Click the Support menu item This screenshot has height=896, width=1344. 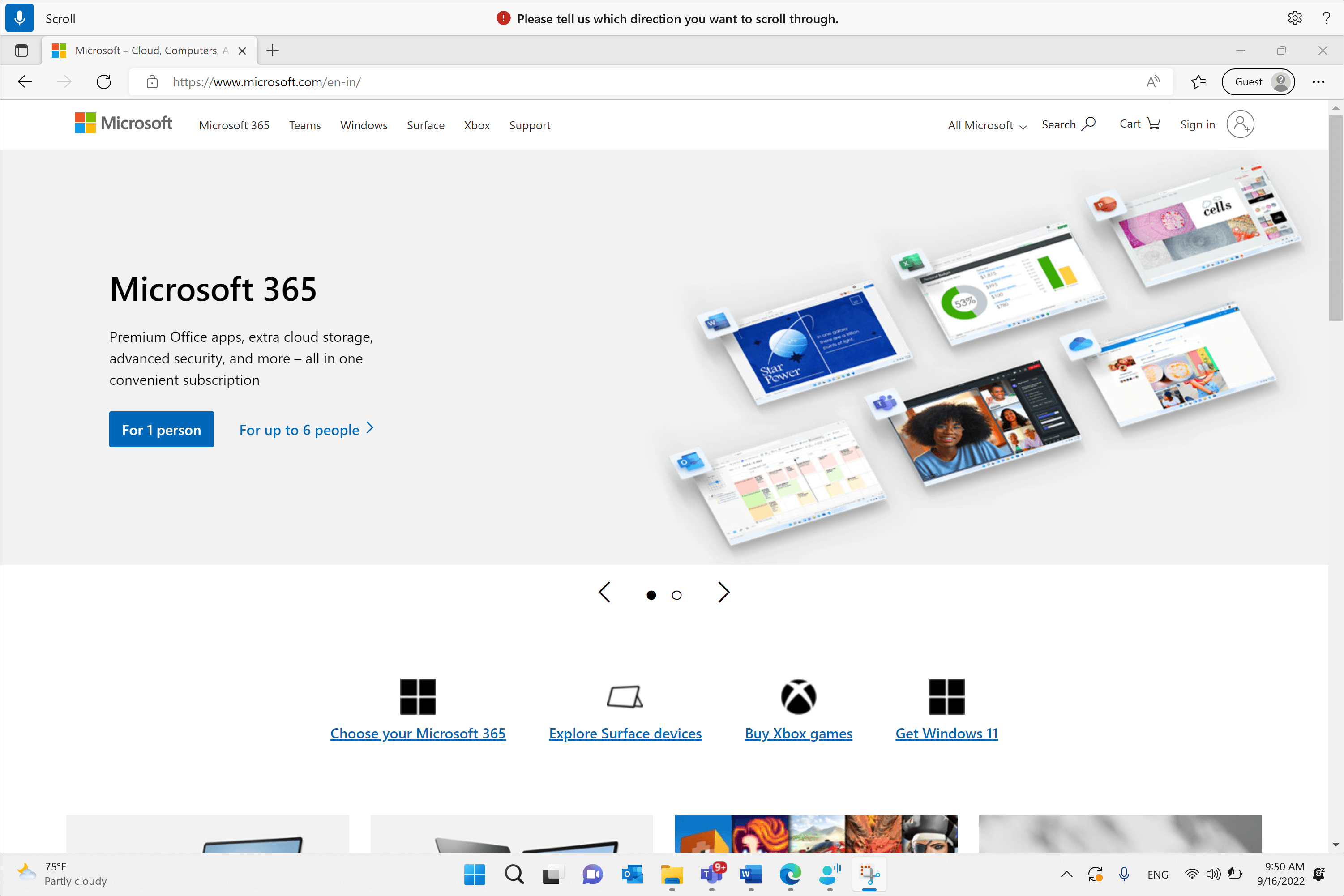529,125
